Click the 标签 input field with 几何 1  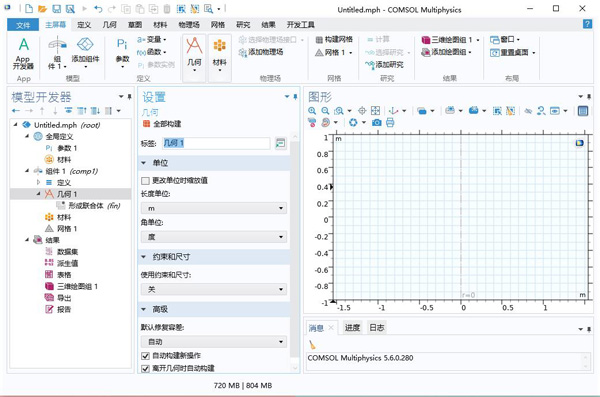(216, 143)
